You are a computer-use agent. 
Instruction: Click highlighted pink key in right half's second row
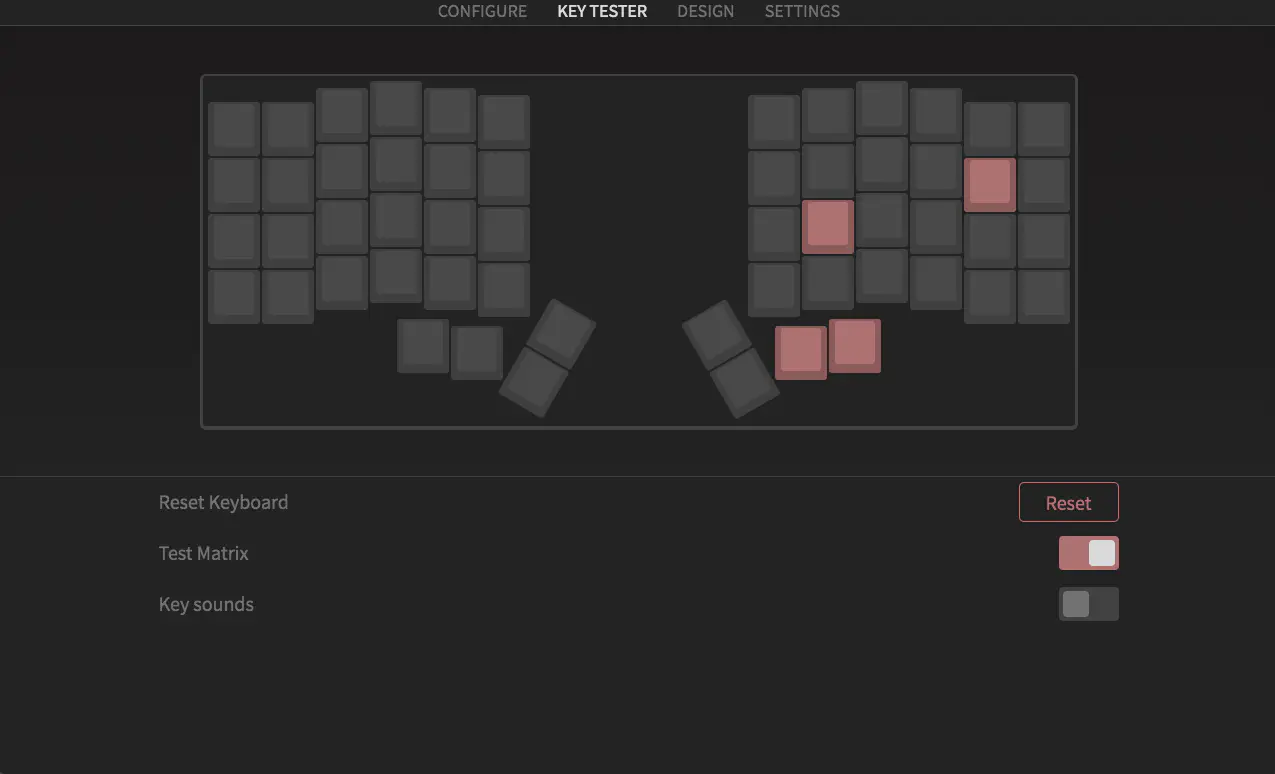(989, 184)
